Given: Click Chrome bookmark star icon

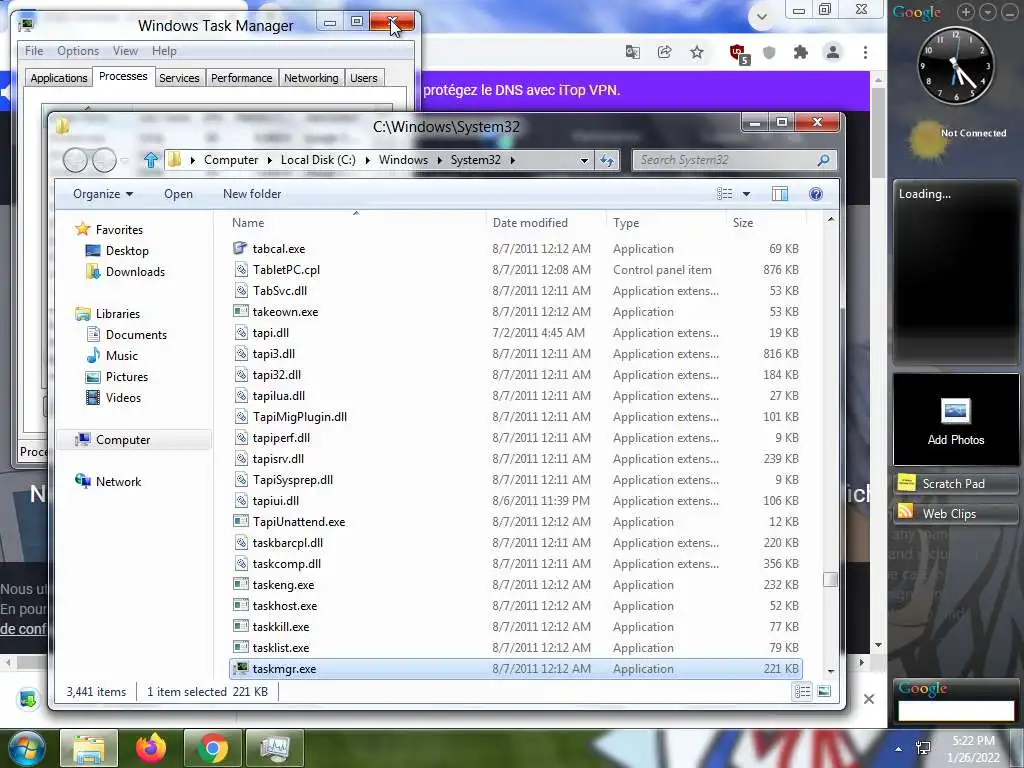Looking at the screenshot, I should pyautogui.click(x=697, y=52).
